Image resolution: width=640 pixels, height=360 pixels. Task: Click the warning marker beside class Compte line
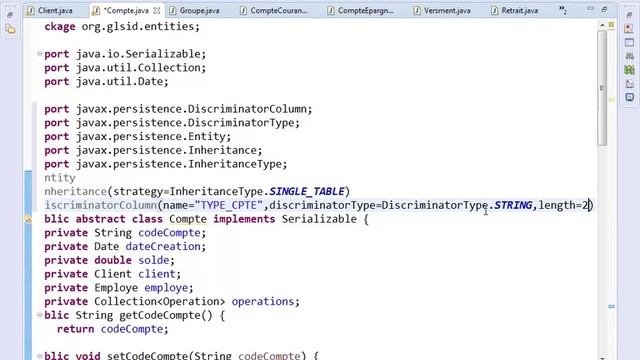28,219
